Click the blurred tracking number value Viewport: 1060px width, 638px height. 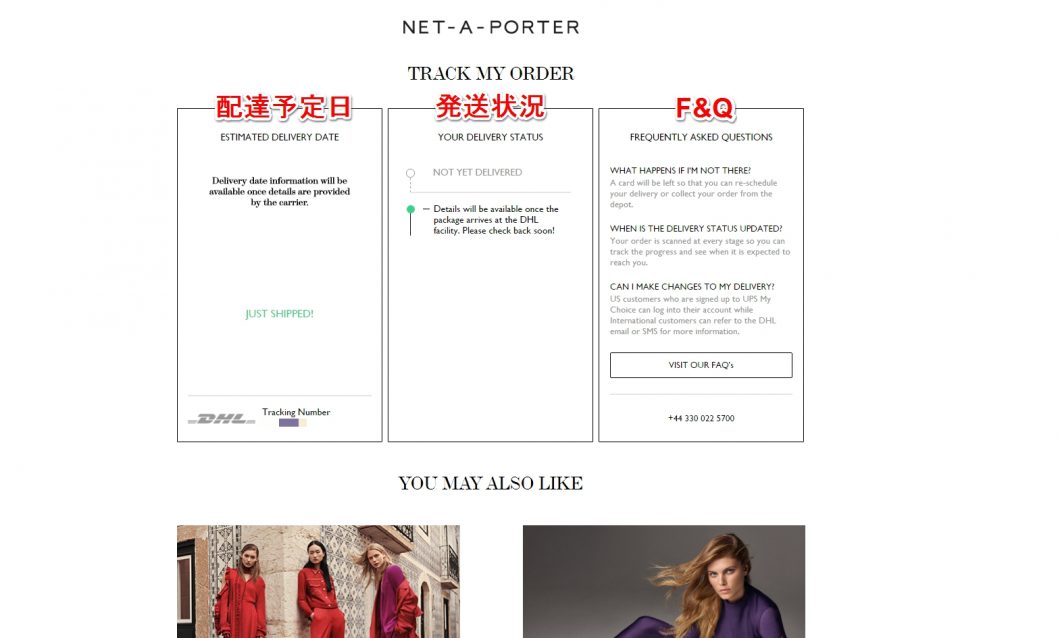tap(293, 423)
